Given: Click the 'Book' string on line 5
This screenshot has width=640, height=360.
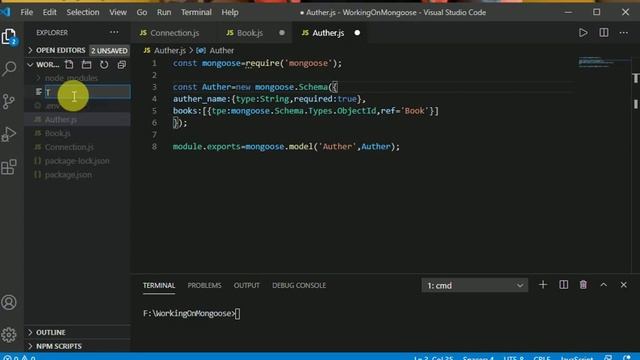Looking at the screenshot, I should click(x=414, y=111).
